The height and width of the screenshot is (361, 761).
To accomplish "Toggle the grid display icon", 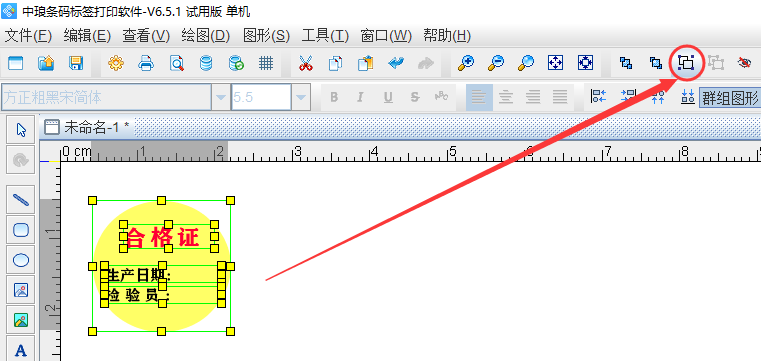I will 266,63.
